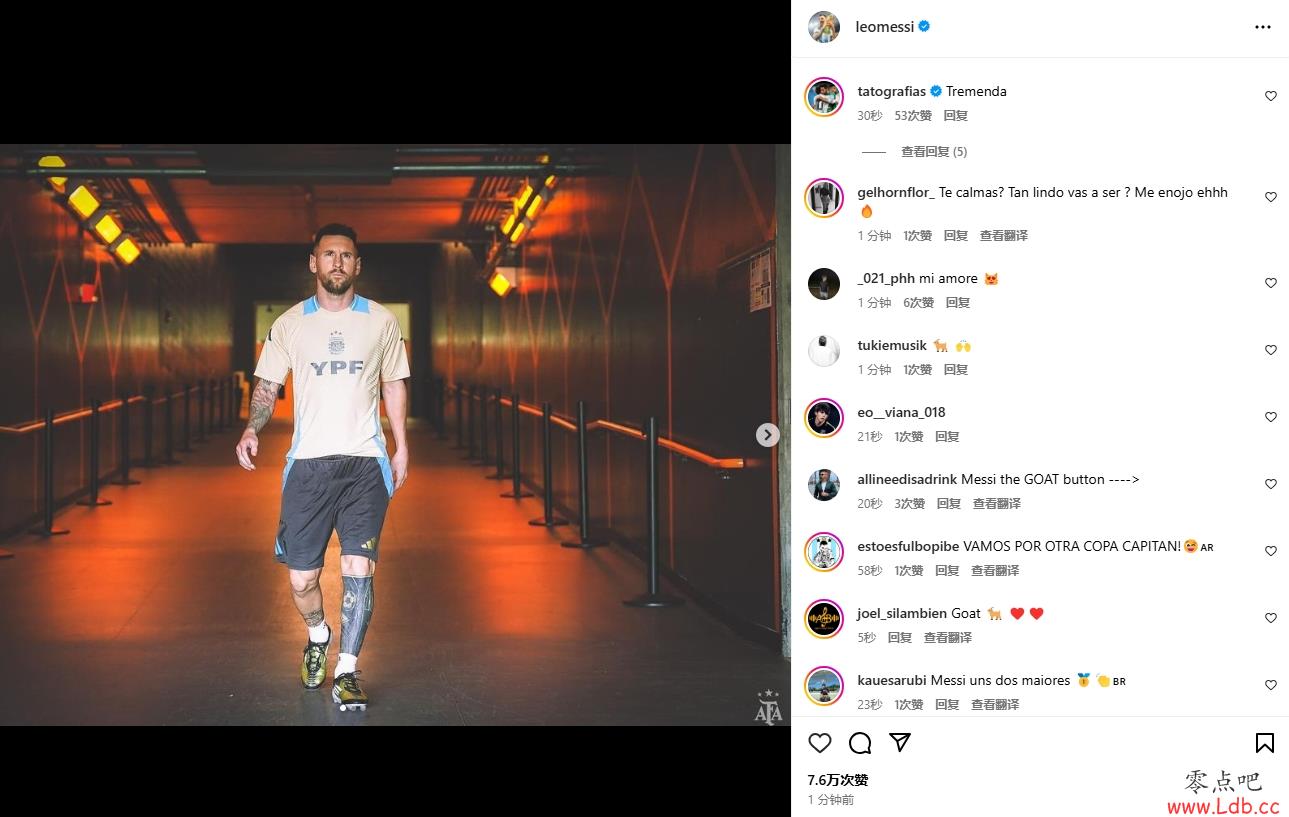Screen dimensions: 1289x817
Task: Open the comment bubble icon
Action: point(860,743)
